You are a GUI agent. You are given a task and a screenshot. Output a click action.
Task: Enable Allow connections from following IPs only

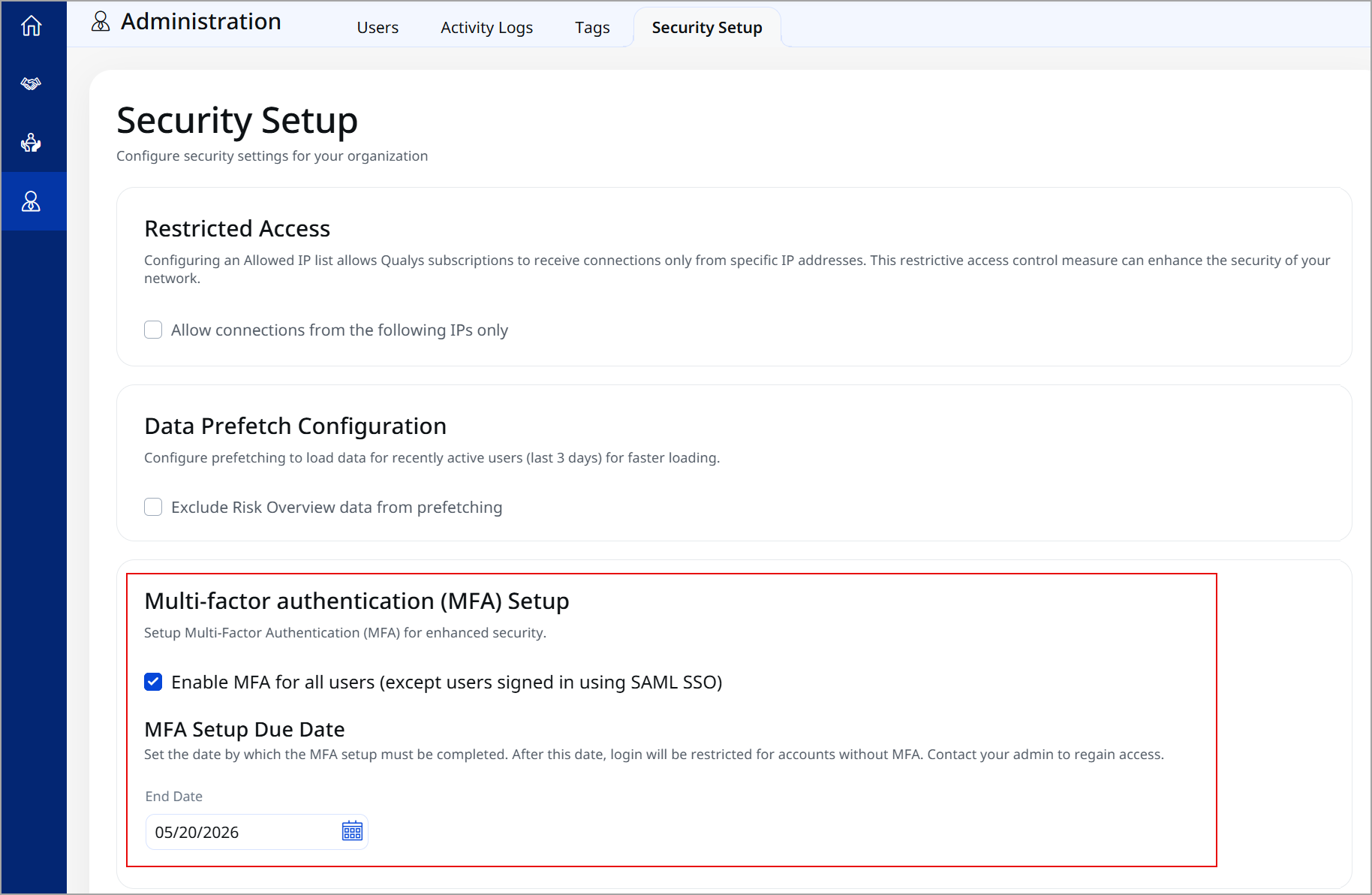click(x=153, y=330)
